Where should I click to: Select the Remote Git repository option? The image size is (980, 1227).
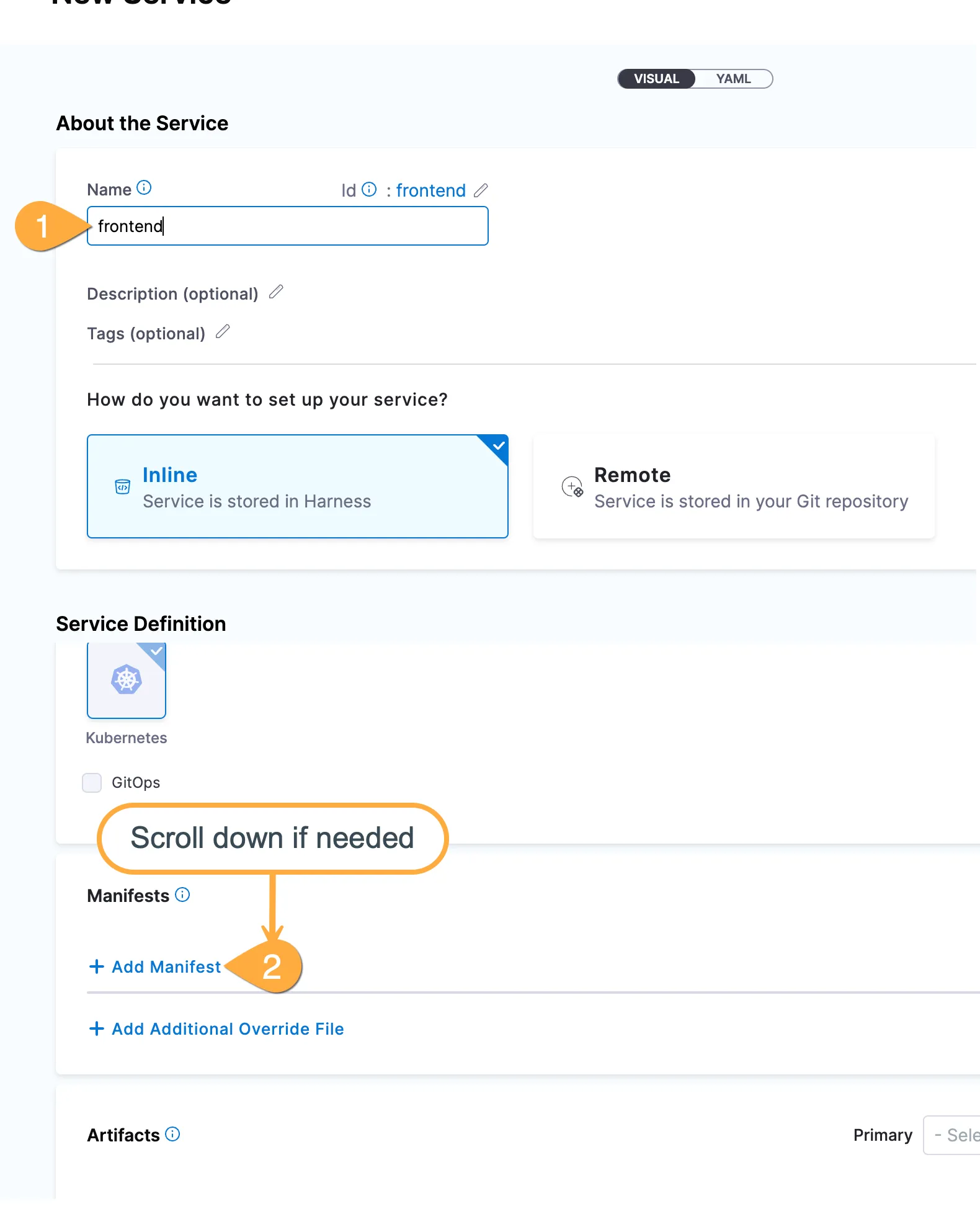(x=733, y=486)
